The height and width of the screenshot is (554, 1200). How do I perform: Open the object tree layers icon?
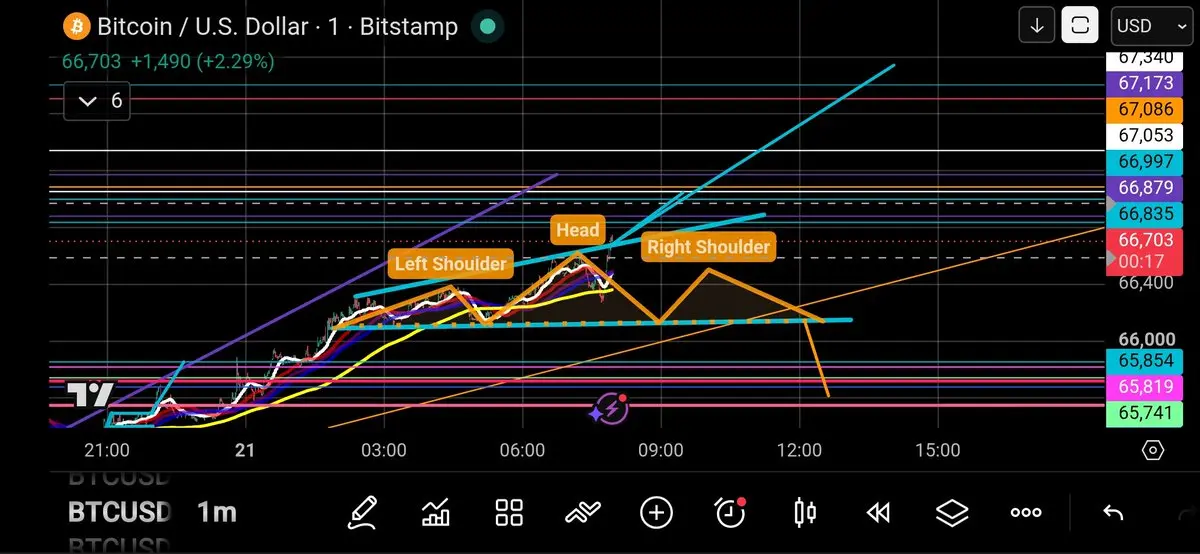pos(952,513)
